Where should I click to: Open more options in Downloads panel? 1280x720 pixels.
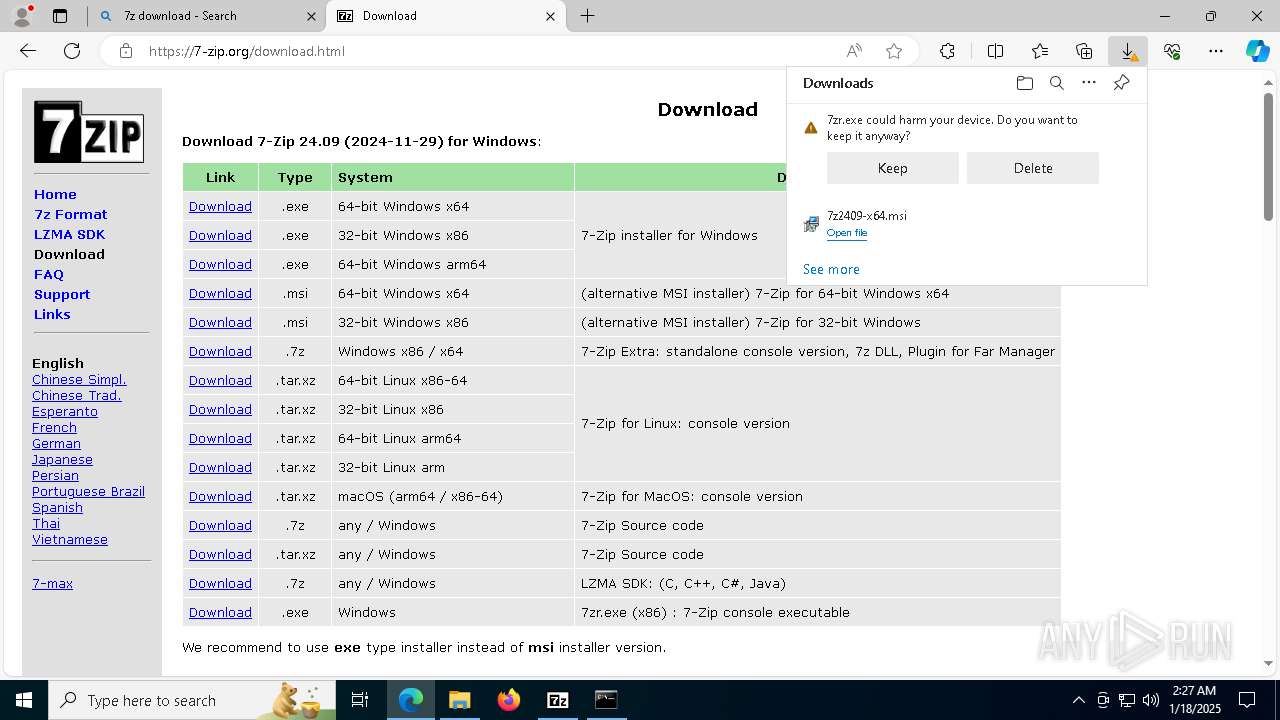(1089, 83)
